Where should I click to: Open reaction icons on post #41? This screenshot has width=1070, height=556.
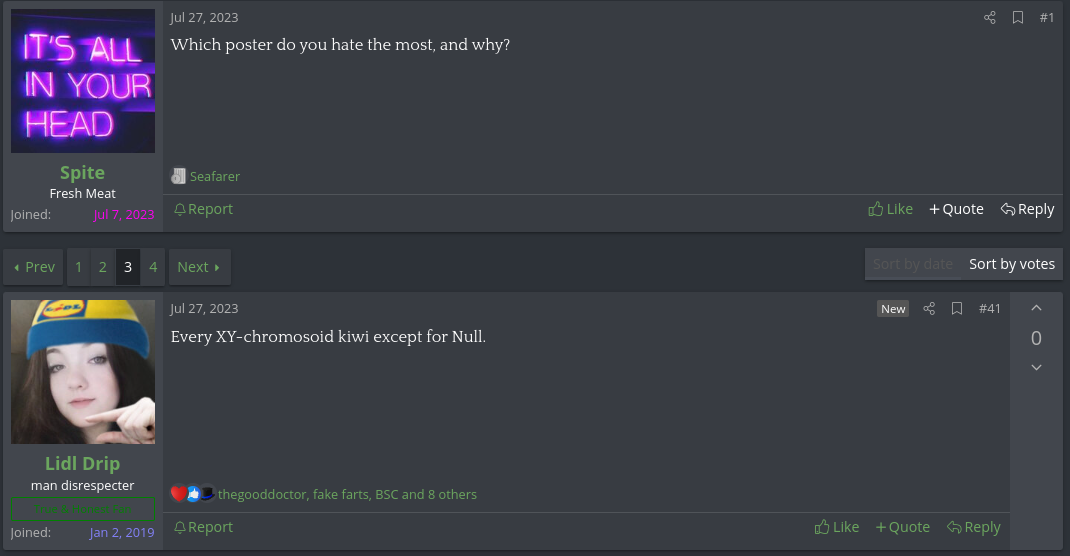pos(193,494)
